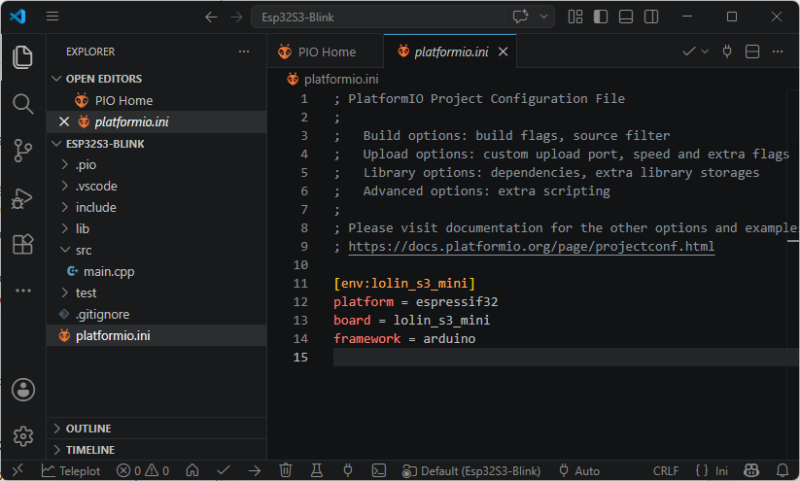Expand the Timeline section
Viewport: 800px width, 481px height.
(x=156, y=450)
